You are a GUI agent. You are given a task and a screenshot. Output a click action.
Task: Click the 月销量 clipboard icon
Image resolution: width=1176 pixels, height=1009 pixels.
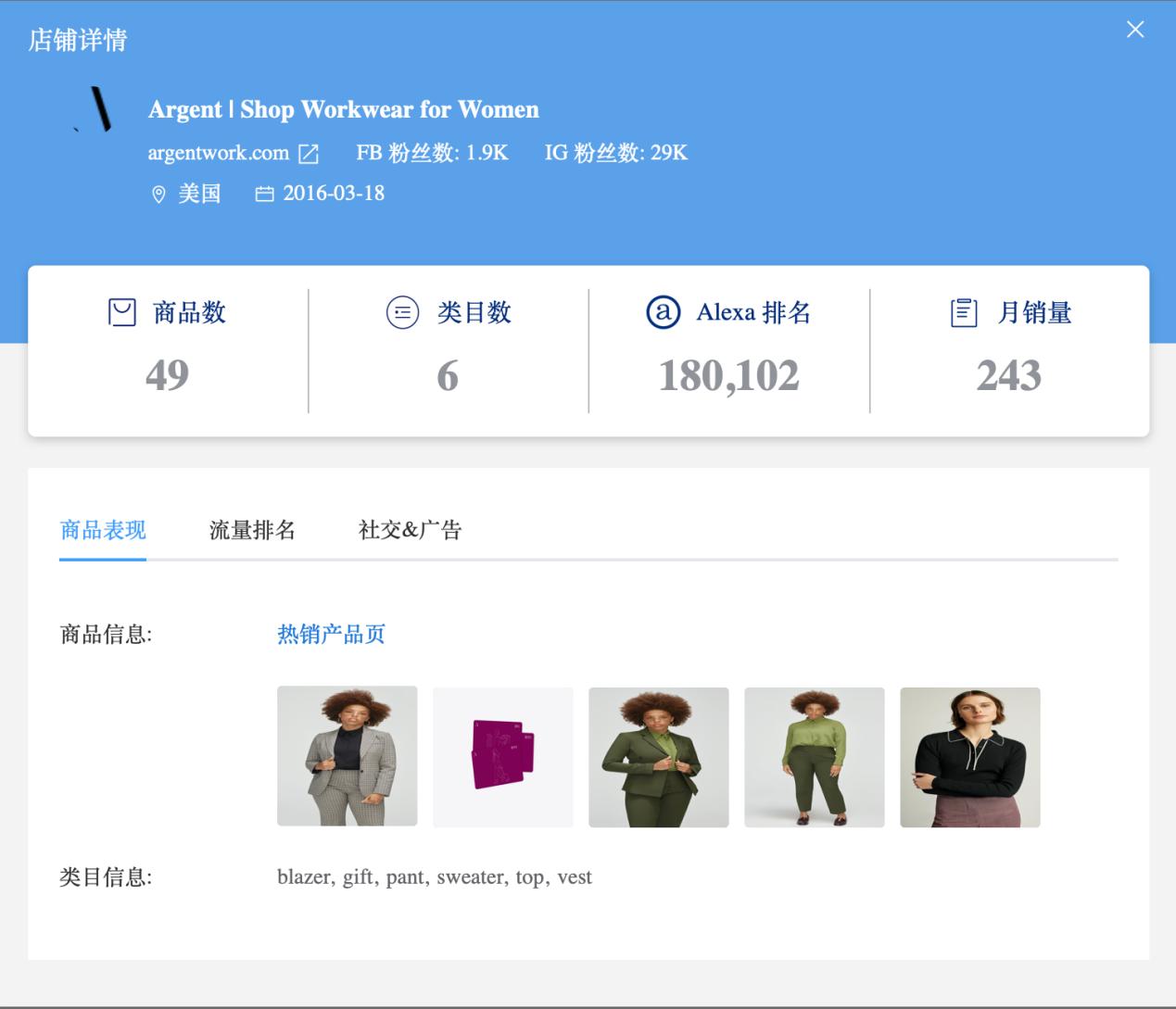click(966, 312)
